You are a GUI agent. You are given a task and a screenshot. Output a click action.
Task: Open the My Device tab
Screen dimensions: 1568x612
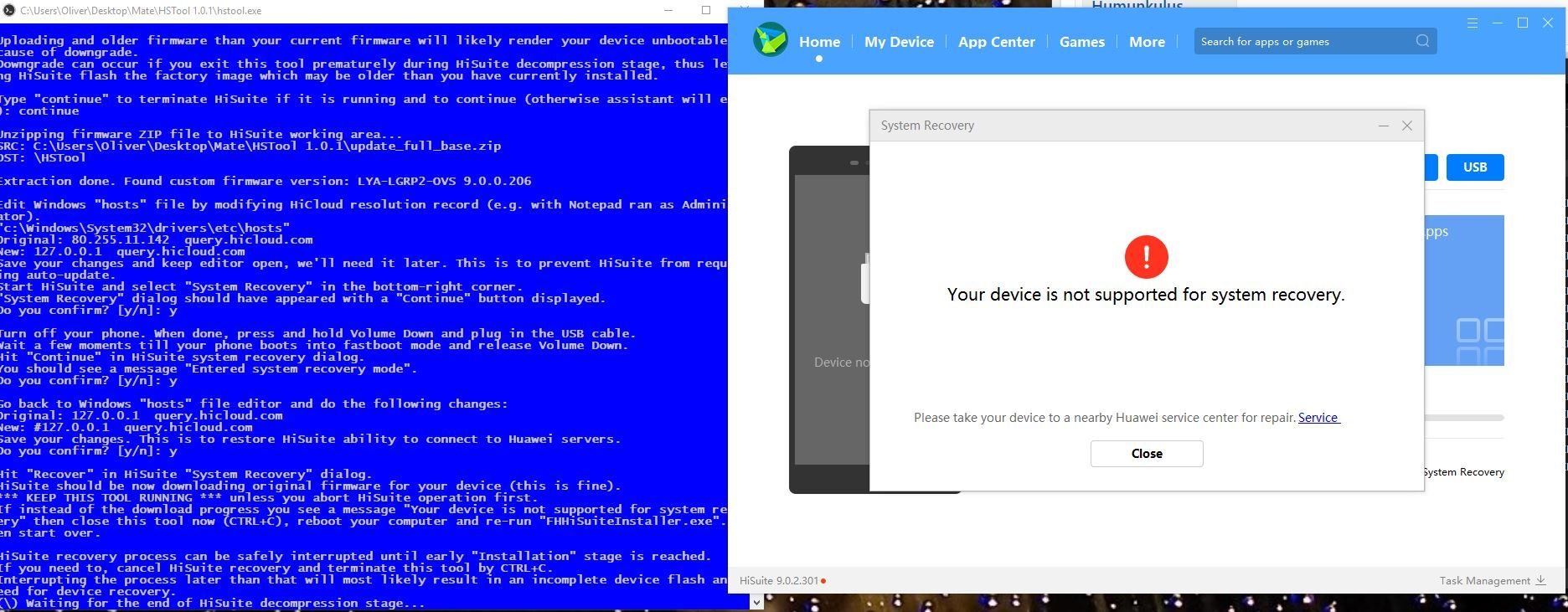[x=899, y=42]
